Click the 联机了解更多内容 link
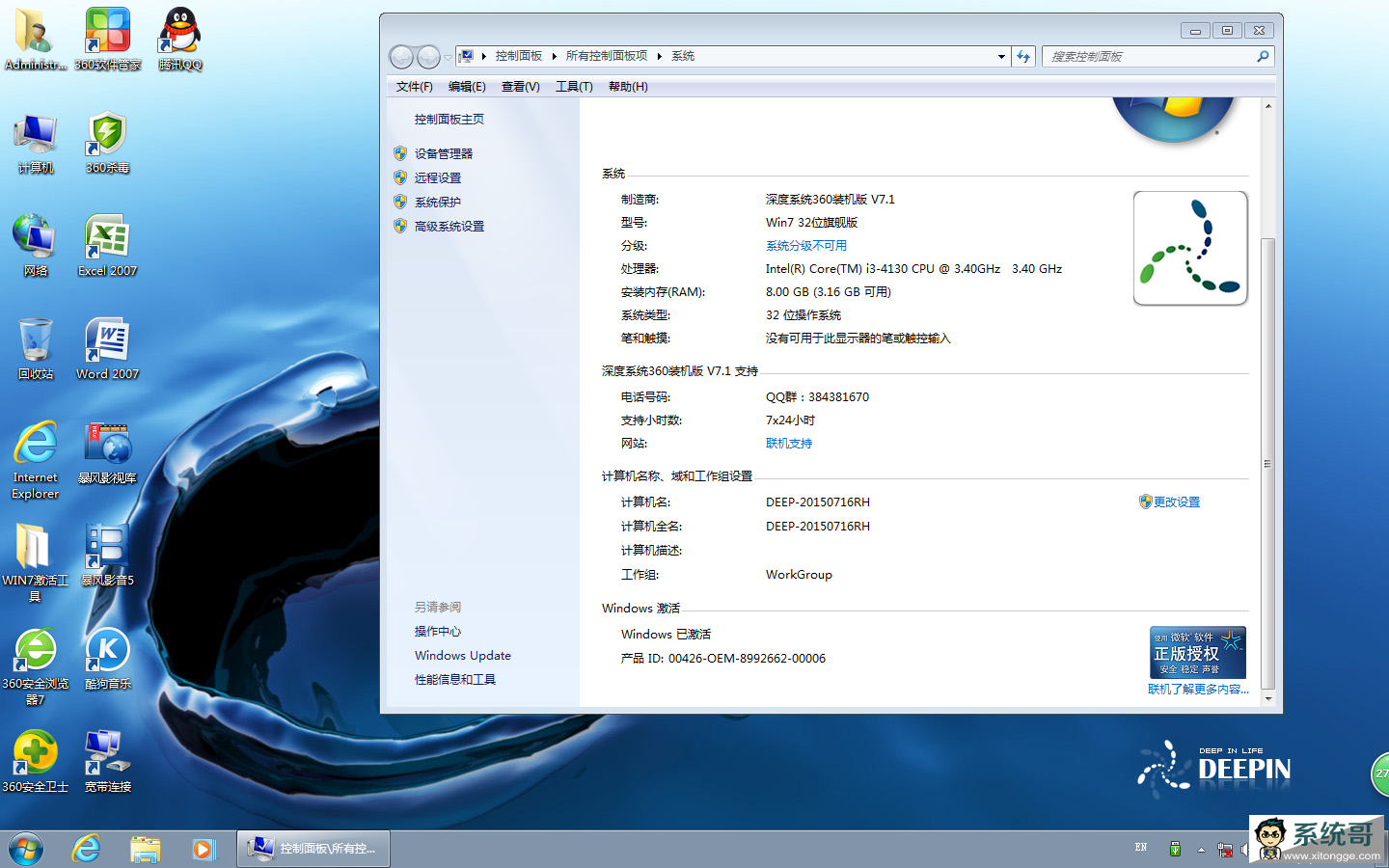Image resolution: width=1389 pixels, height=868 pixels. tap(1198, 690)
